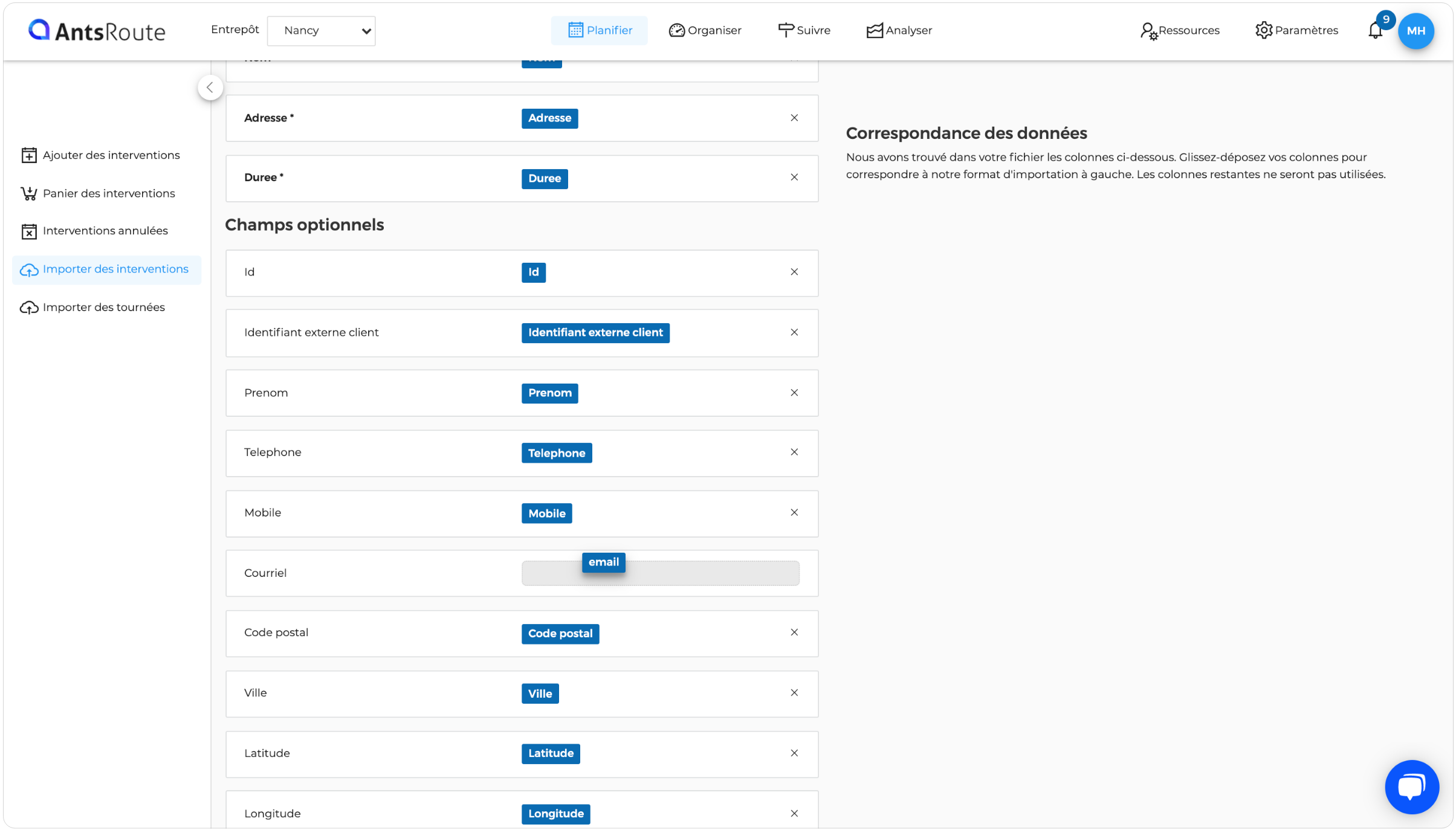Viewport: 1456px width, 830px height.
Task: Remove the Id column mapping
Action: click(x=794, y=272)
